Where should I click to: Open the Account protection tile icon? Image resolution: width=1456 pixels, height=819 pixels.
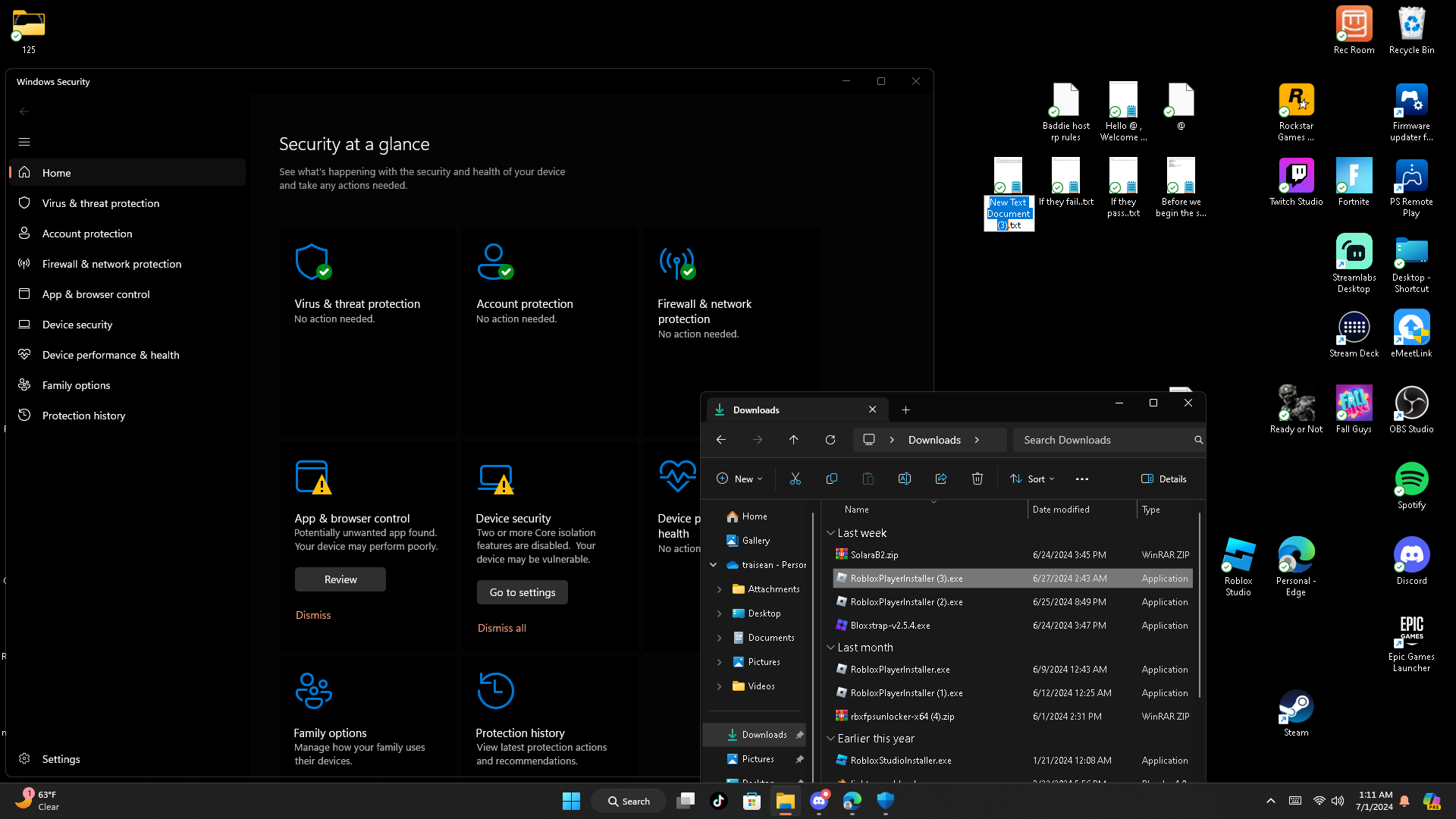pyautogui.click(x=494, y=262)
